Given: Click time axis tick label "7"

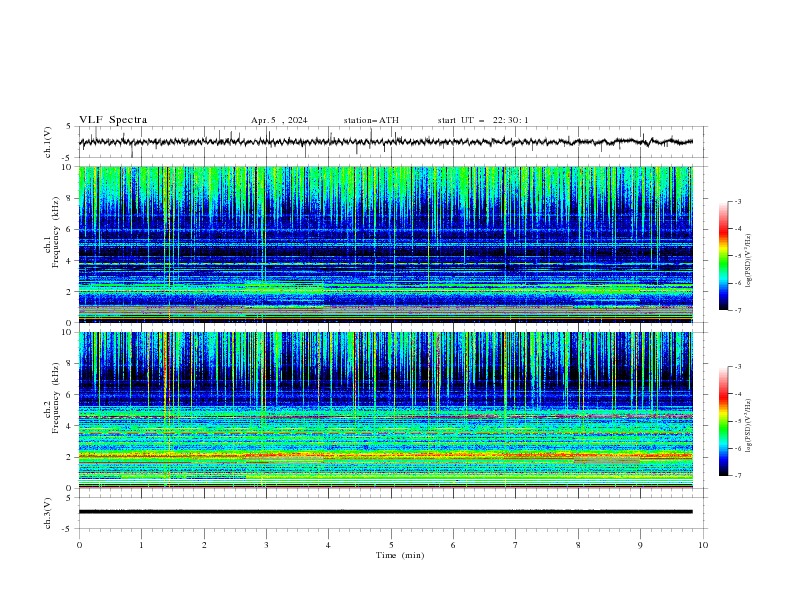Looking at the screenshot, I should (516, 545).
